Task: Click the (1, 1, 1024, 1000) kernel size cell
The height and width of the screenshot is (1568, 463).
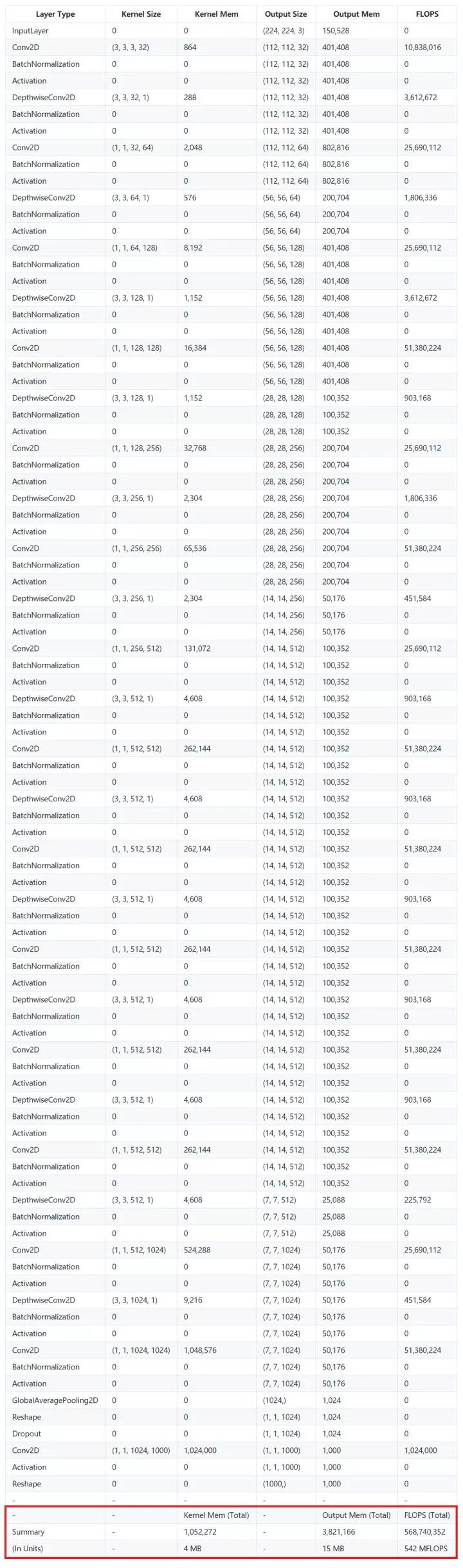Action: tap(141, 1450)
